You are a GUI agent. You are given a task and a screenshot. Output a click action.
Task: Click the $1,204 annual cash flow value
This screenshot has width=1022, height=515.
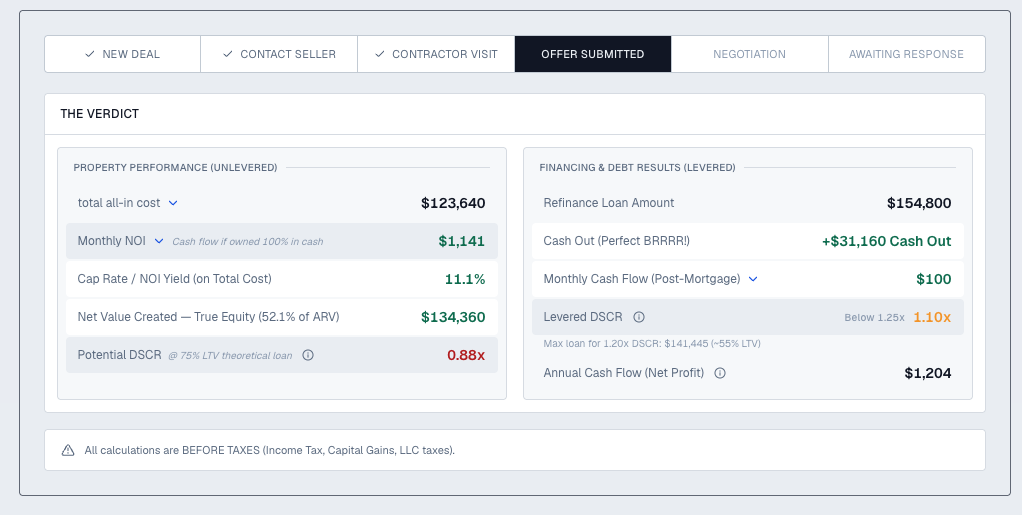[928, 374]
